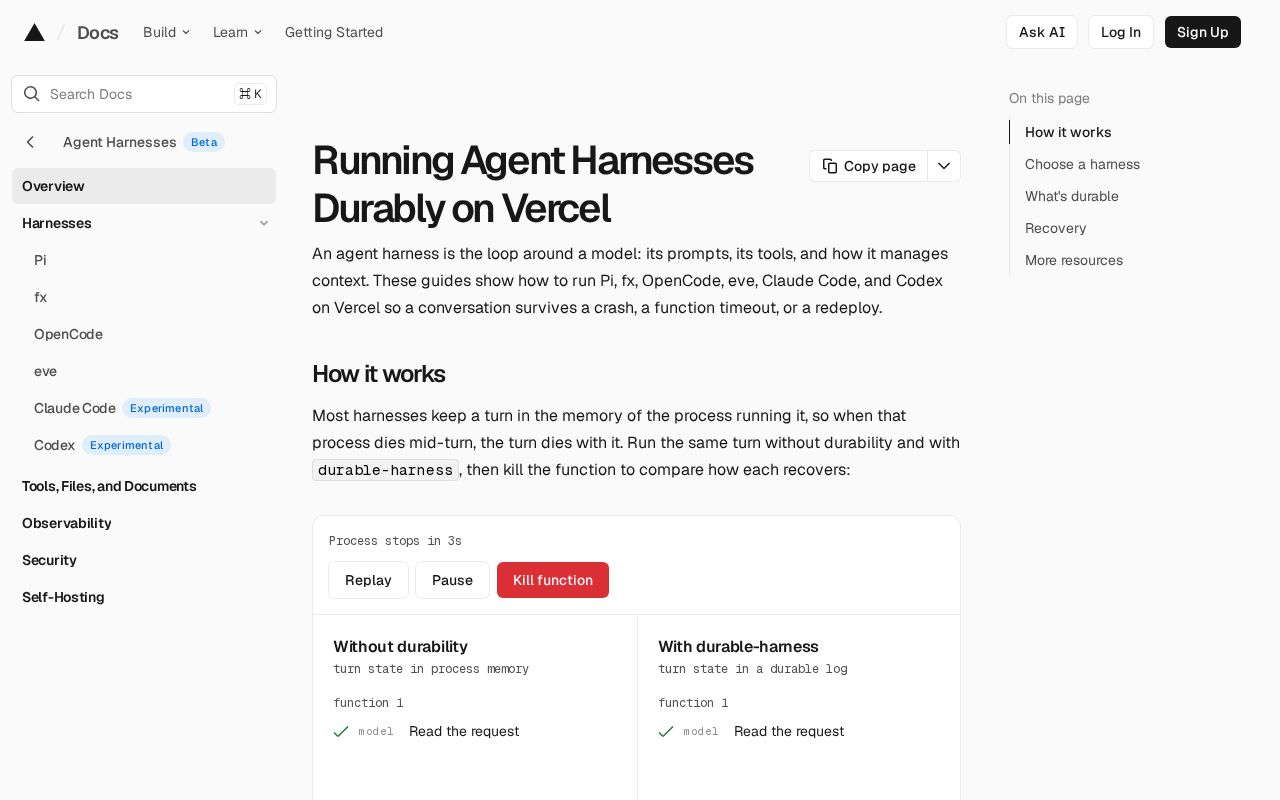Jump to What's durable section
The image size is (1280, 800).
click(1072, 196)
